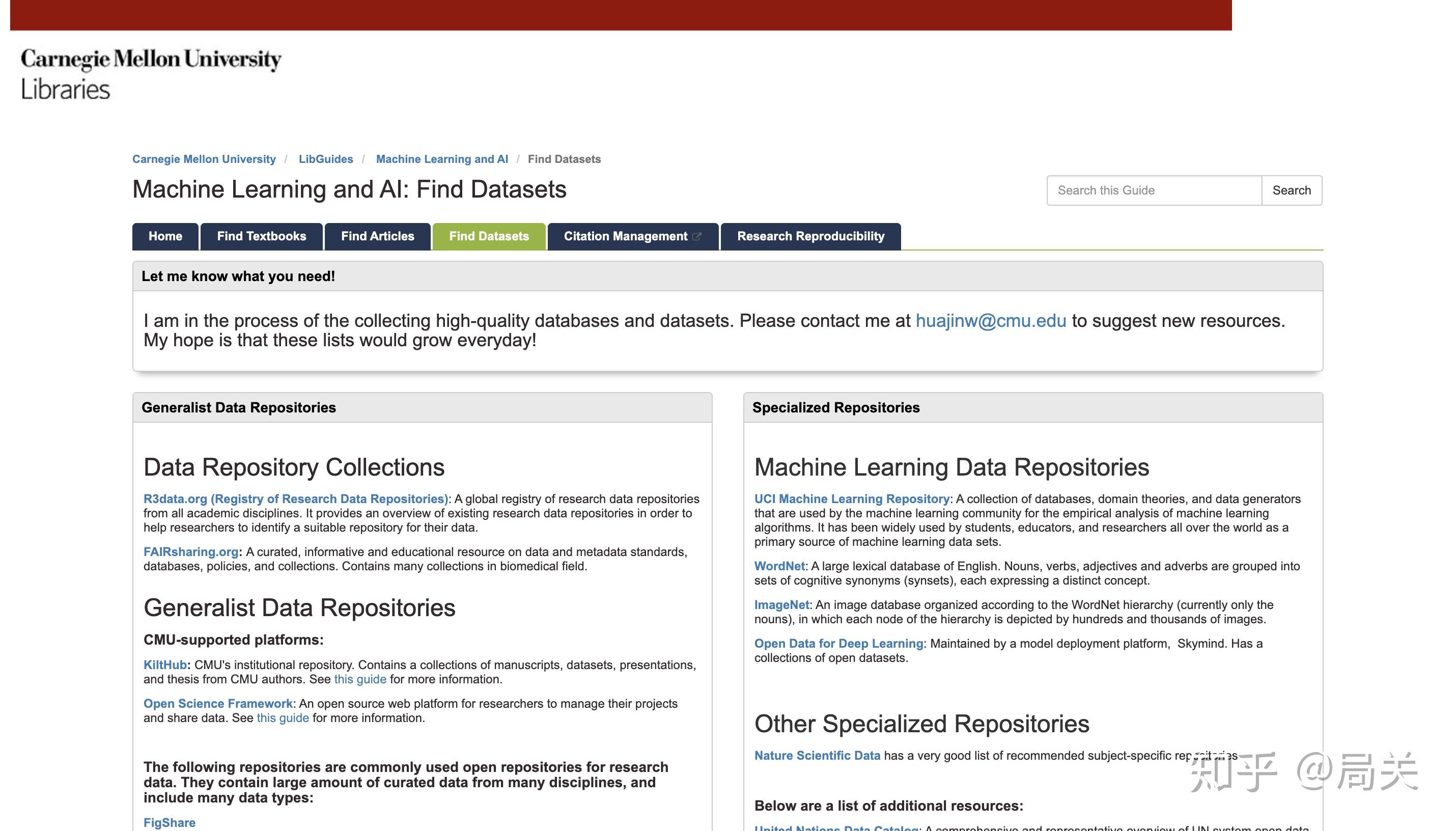Open the Nature Scientific Data link
Viewport: 1456px width, 831px height.
(817, 756)
